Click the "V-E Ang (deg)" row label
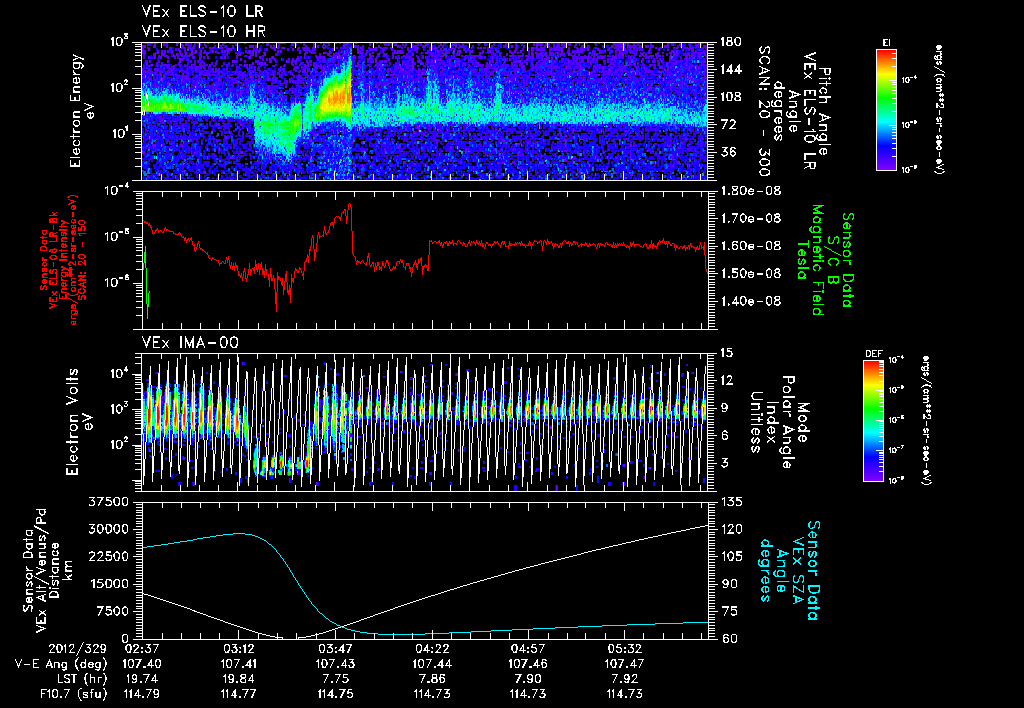The height and width of the screenshot is (708, 1024). click(x=61, y=664)
